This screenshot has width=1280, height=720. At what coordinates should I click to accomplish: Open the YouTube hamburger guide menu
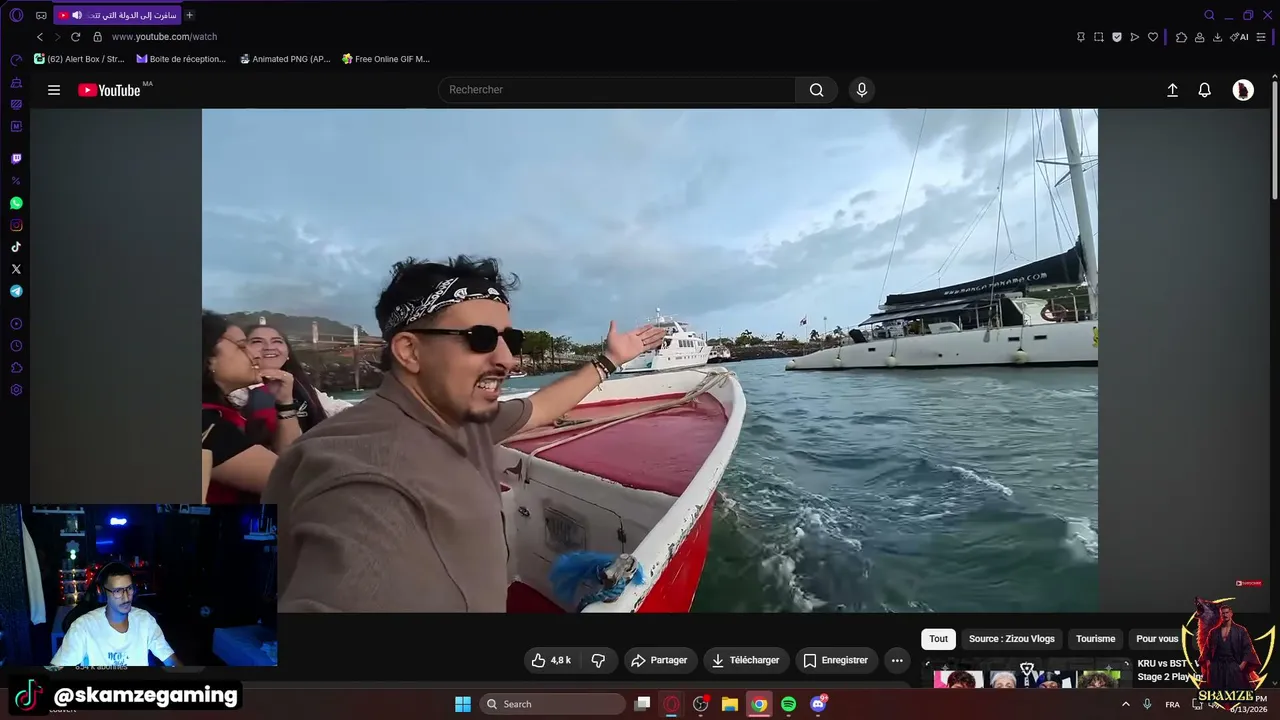point(54,90)
